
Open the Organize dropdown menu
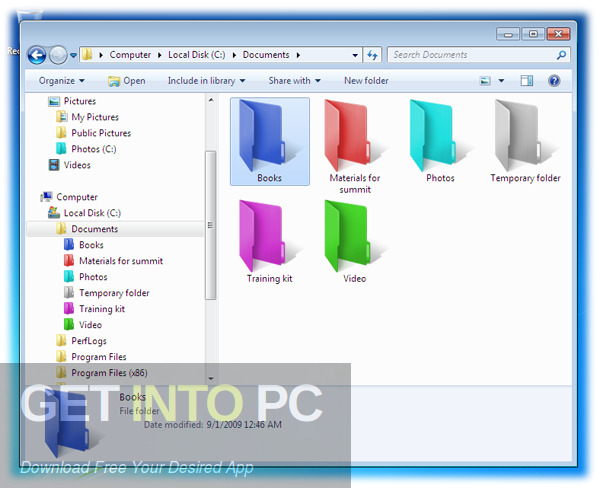tap(62, 81)
